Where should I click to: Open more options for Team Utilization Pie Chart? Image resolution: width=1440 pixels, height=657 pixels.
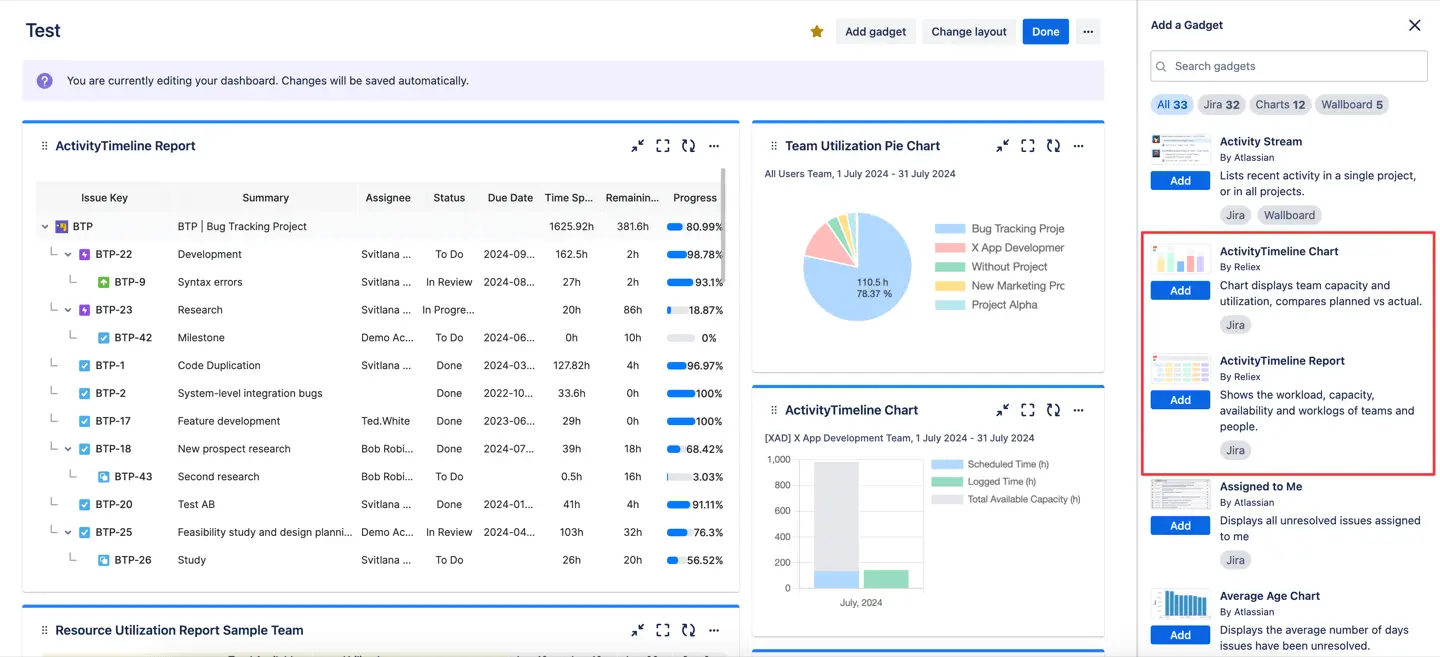(1078, 146)
